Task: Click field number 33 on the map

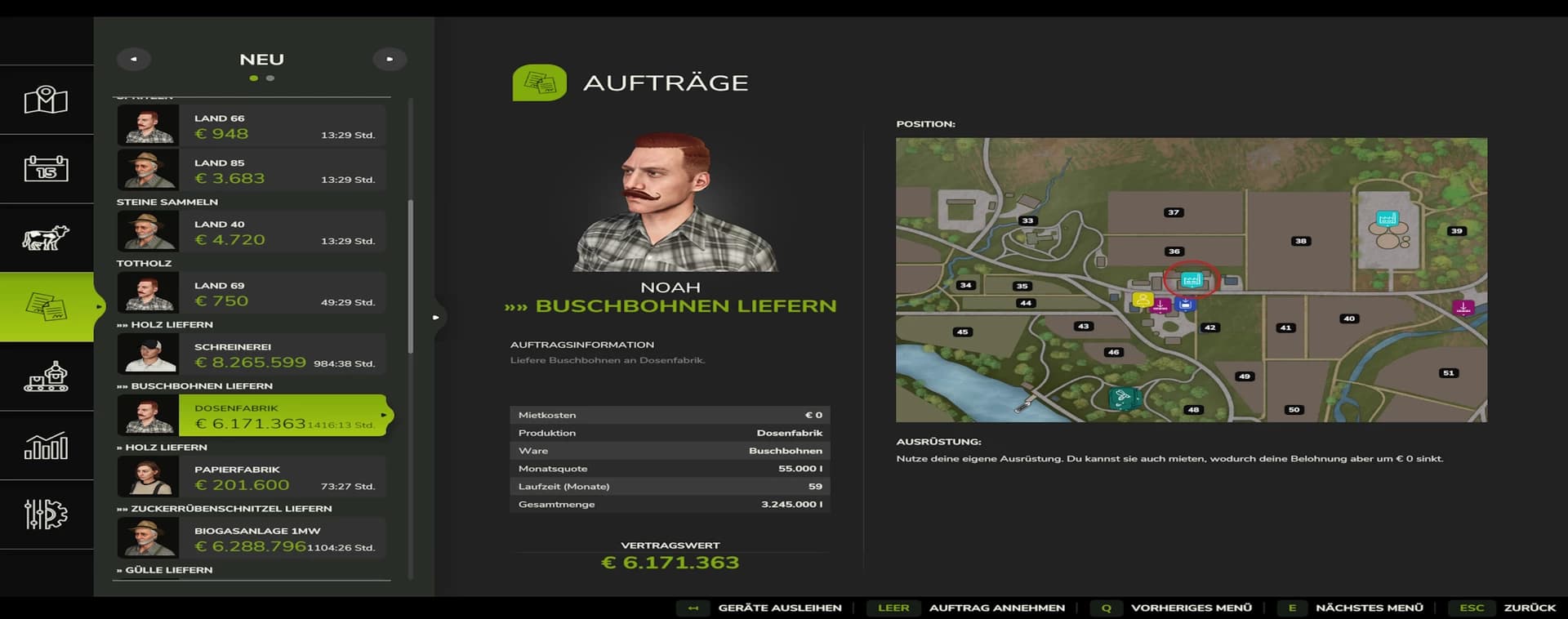Action: (x=1027, y=220)
